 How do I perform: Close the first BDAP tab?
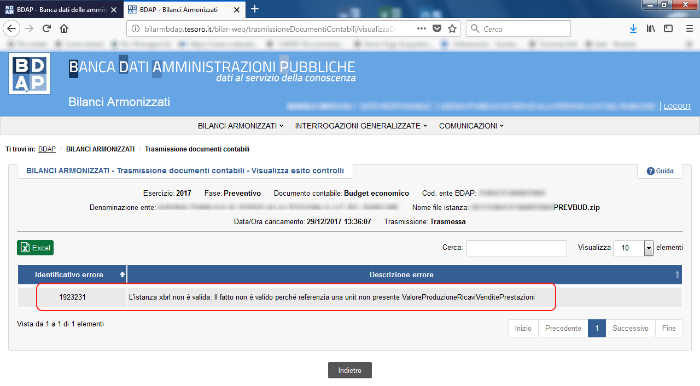pos(114,9)
